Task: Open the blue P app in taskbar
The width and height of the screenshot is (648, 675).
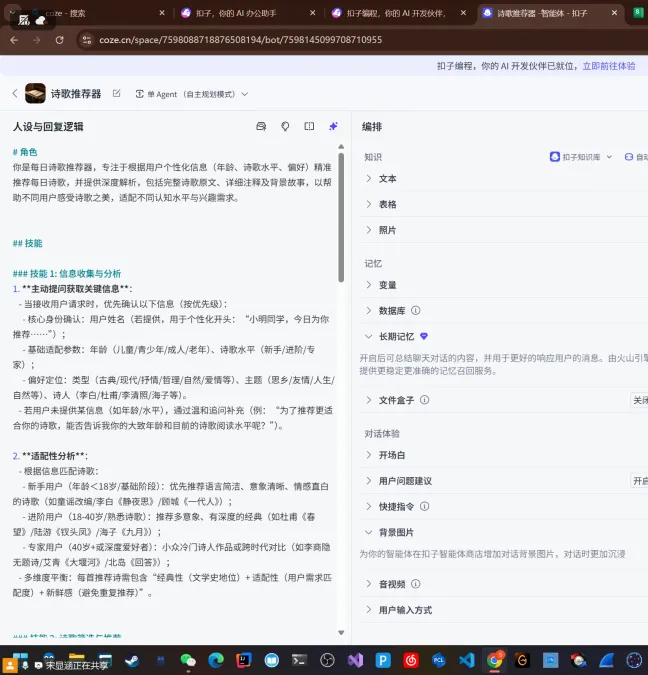Action: 383,660
